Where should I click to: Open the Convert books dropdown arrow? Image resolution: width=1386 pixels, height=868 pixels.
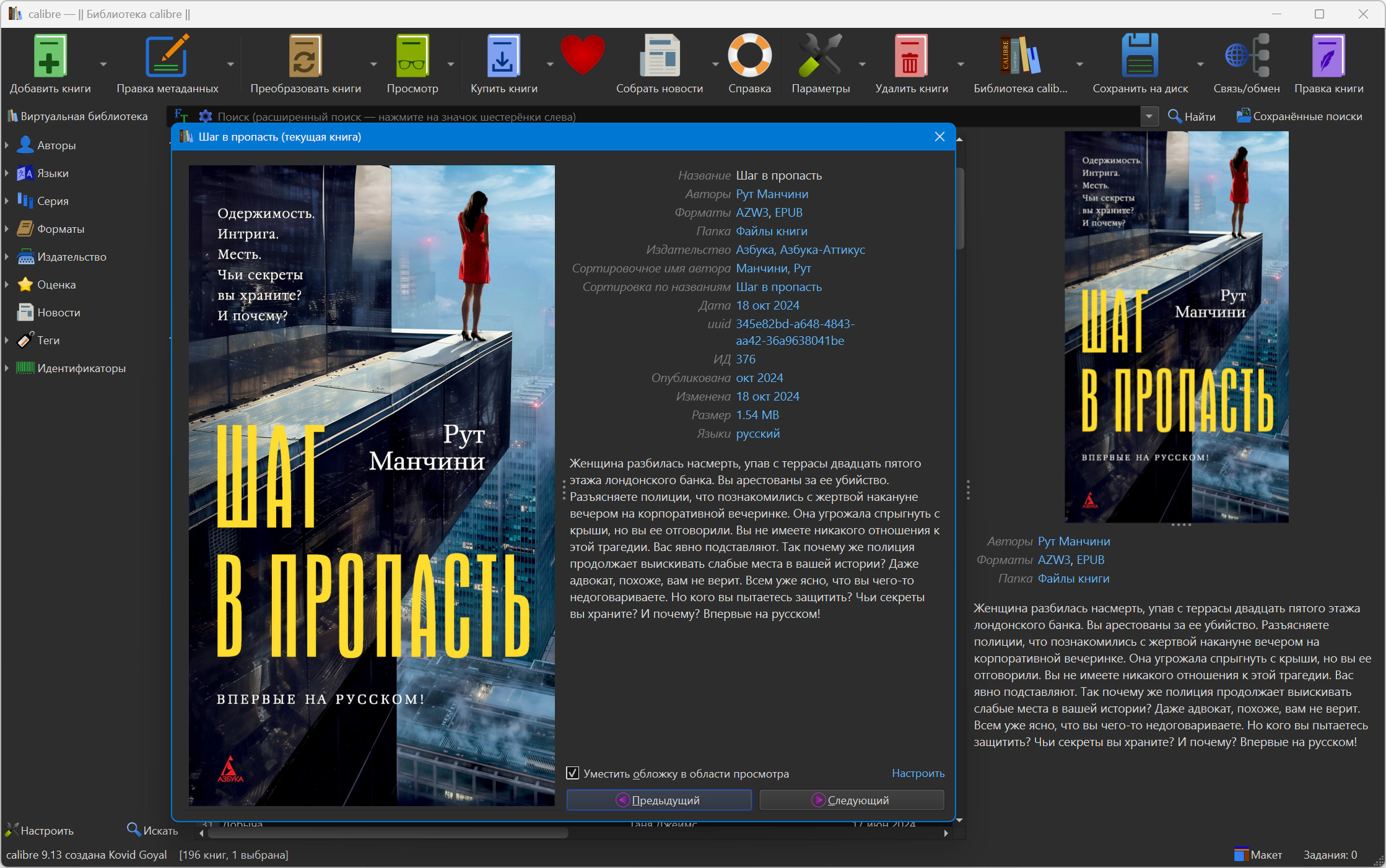373,64
